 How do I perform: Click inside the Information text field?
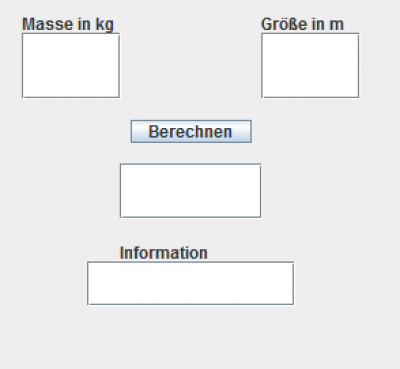click(191, 283)
